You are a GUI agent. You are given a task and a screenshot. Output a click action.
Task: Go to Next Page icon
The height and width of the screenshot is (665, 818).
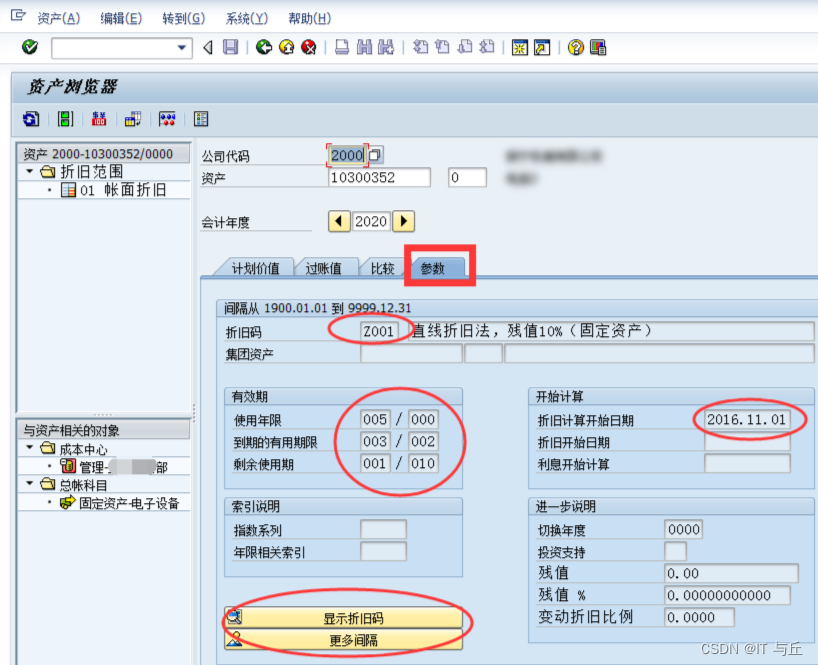pos(465,47)
